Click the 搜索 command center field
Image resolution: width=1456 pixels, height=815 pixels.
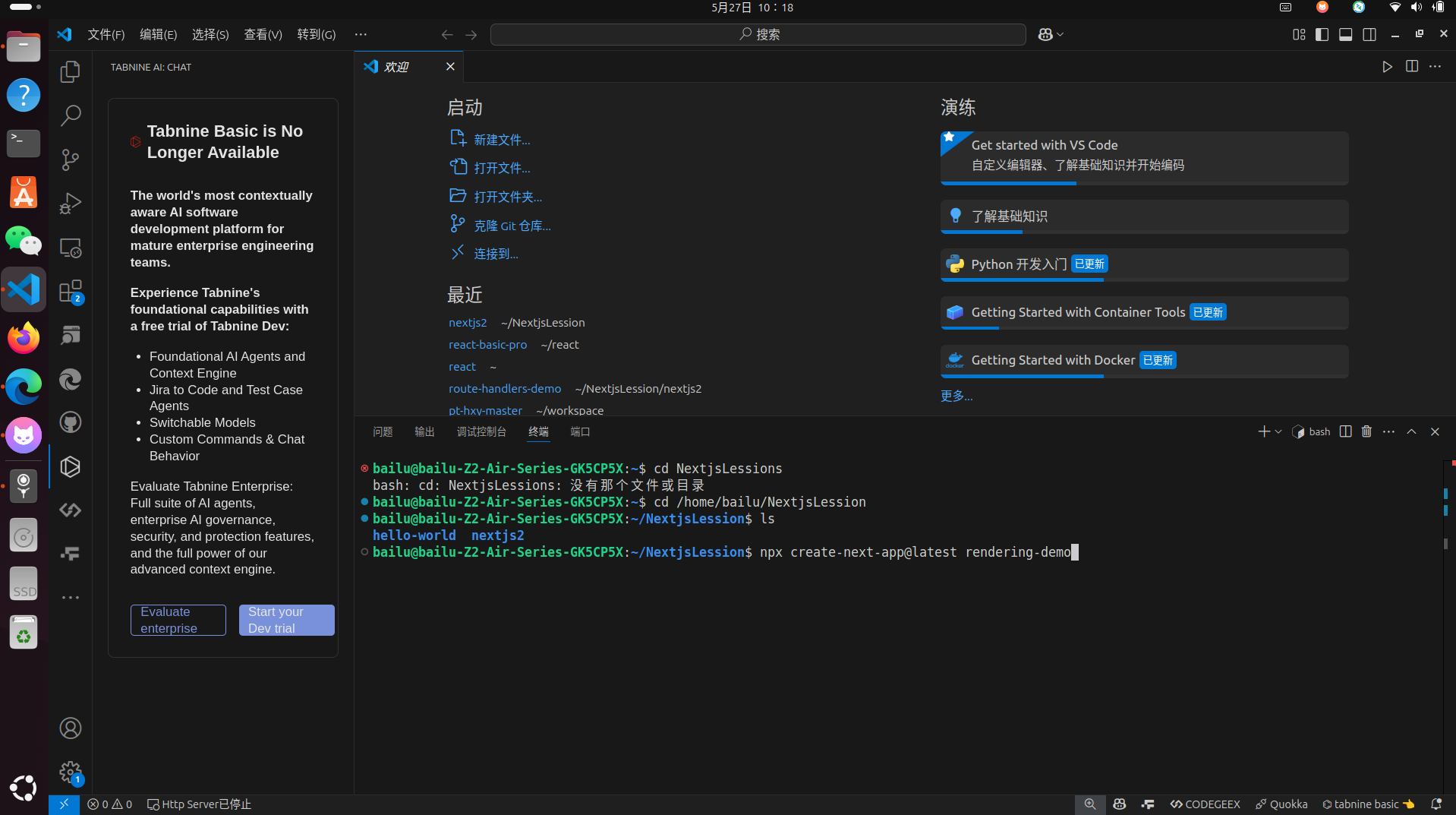758,35
